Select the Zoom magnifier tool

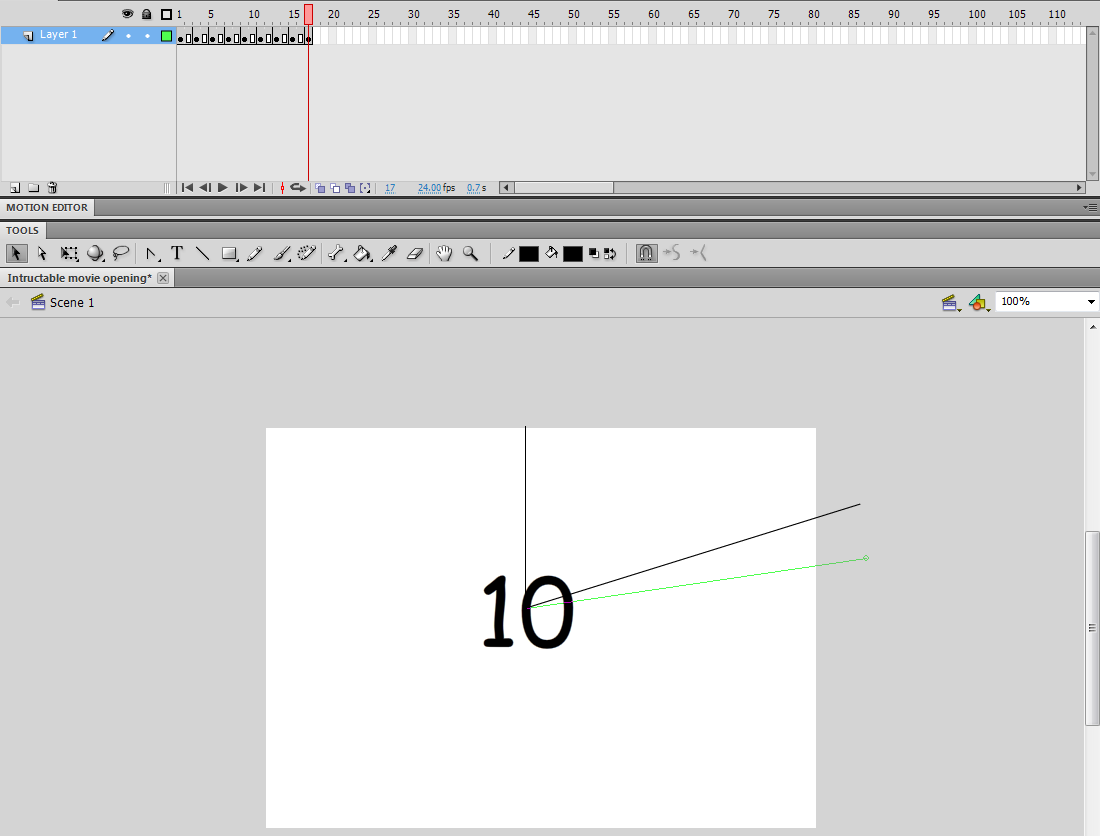click(470, 253)
